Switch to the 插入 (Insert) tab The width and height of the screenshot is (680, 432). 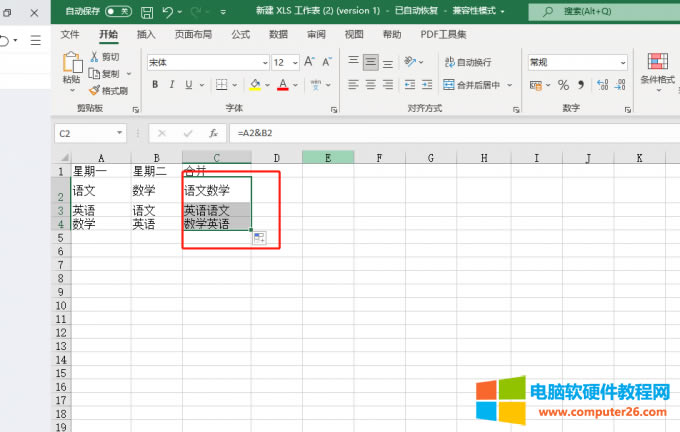click(x=146, y=34)
